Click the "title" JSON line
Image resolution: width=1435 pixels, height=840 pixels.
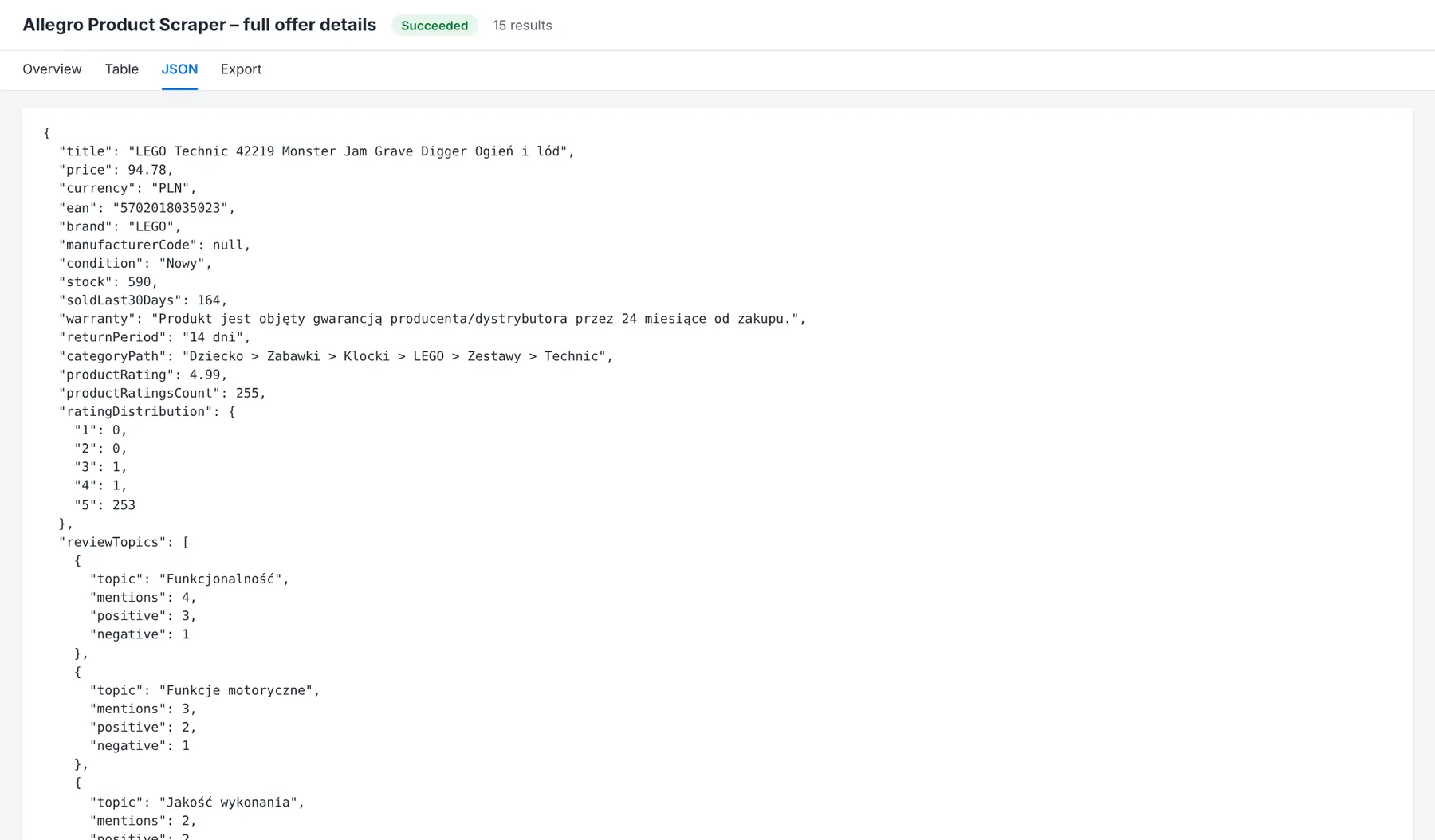point(316,151)
